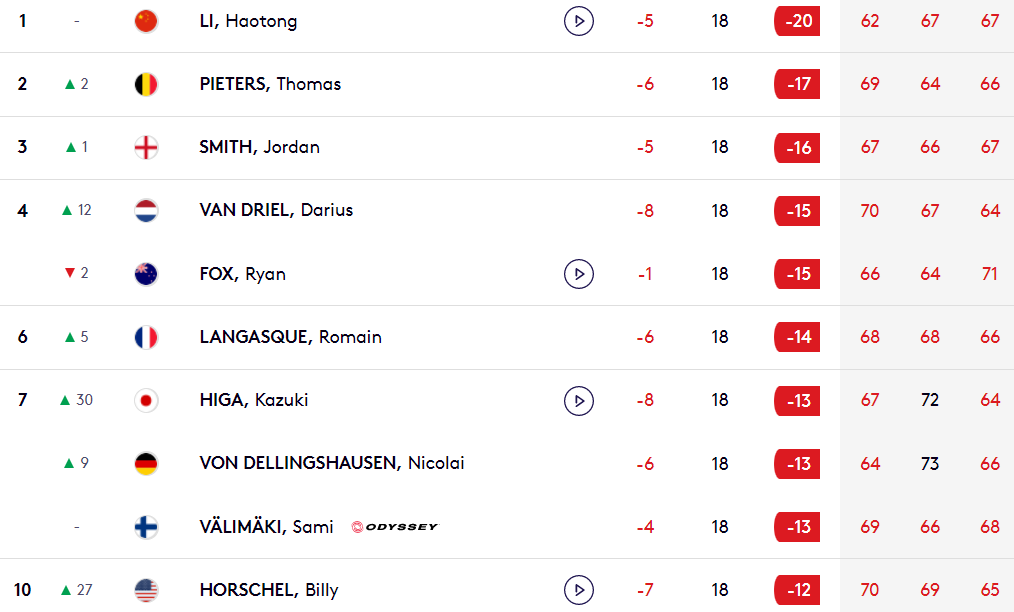Image resolution: width=1014 pixels, height=612 pixels.
Task: Click the Odyssey sponsor logo
Action: (394, 527)
